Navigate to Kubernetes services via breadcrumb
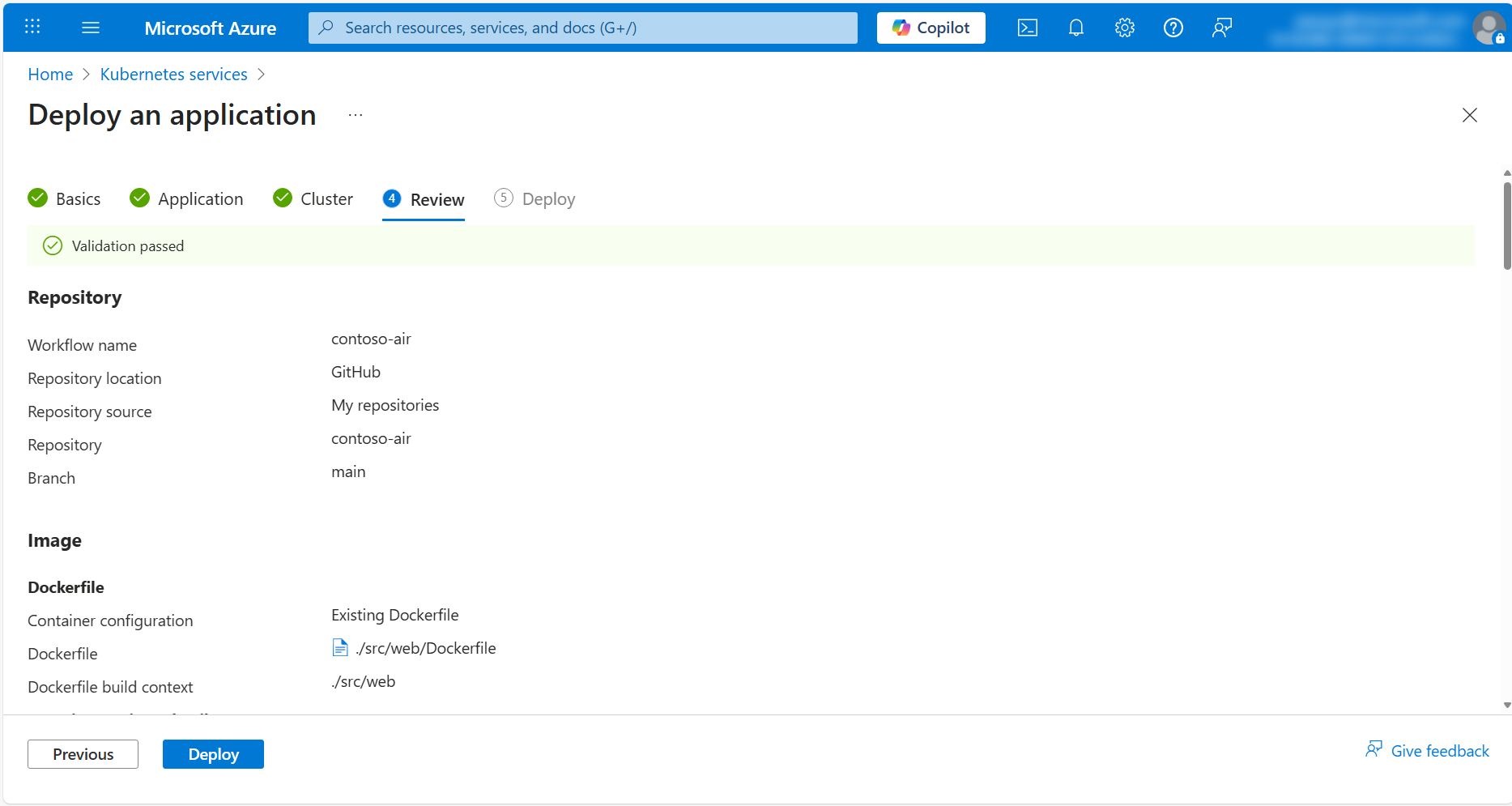 (173, 74)
